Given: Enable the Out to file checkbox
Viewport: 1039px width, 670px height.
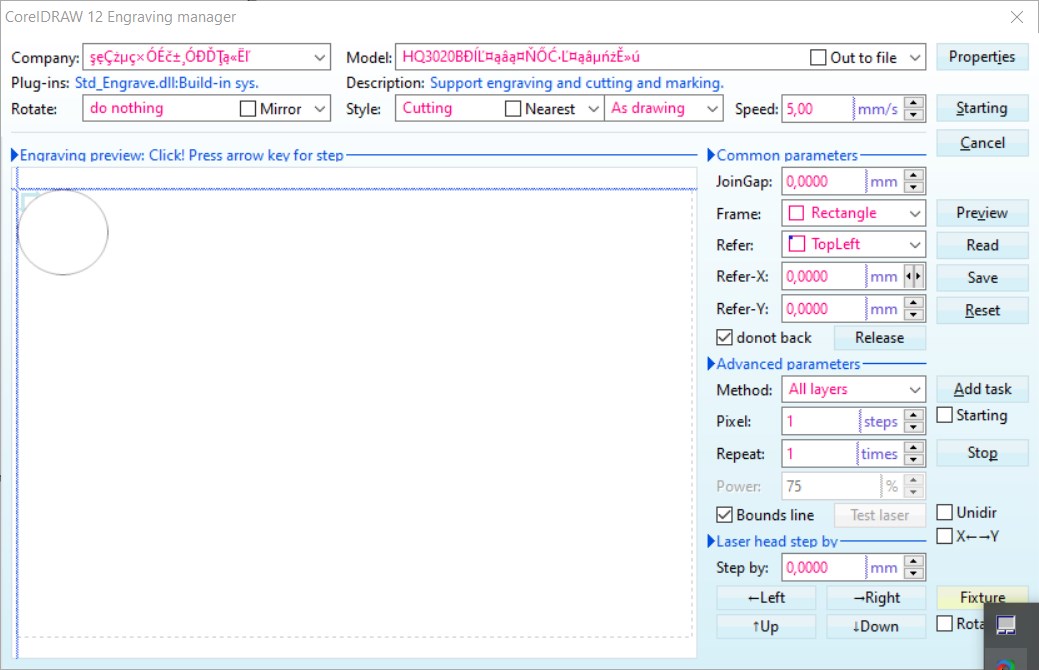Looking at the screenshot, I should 818,58.
